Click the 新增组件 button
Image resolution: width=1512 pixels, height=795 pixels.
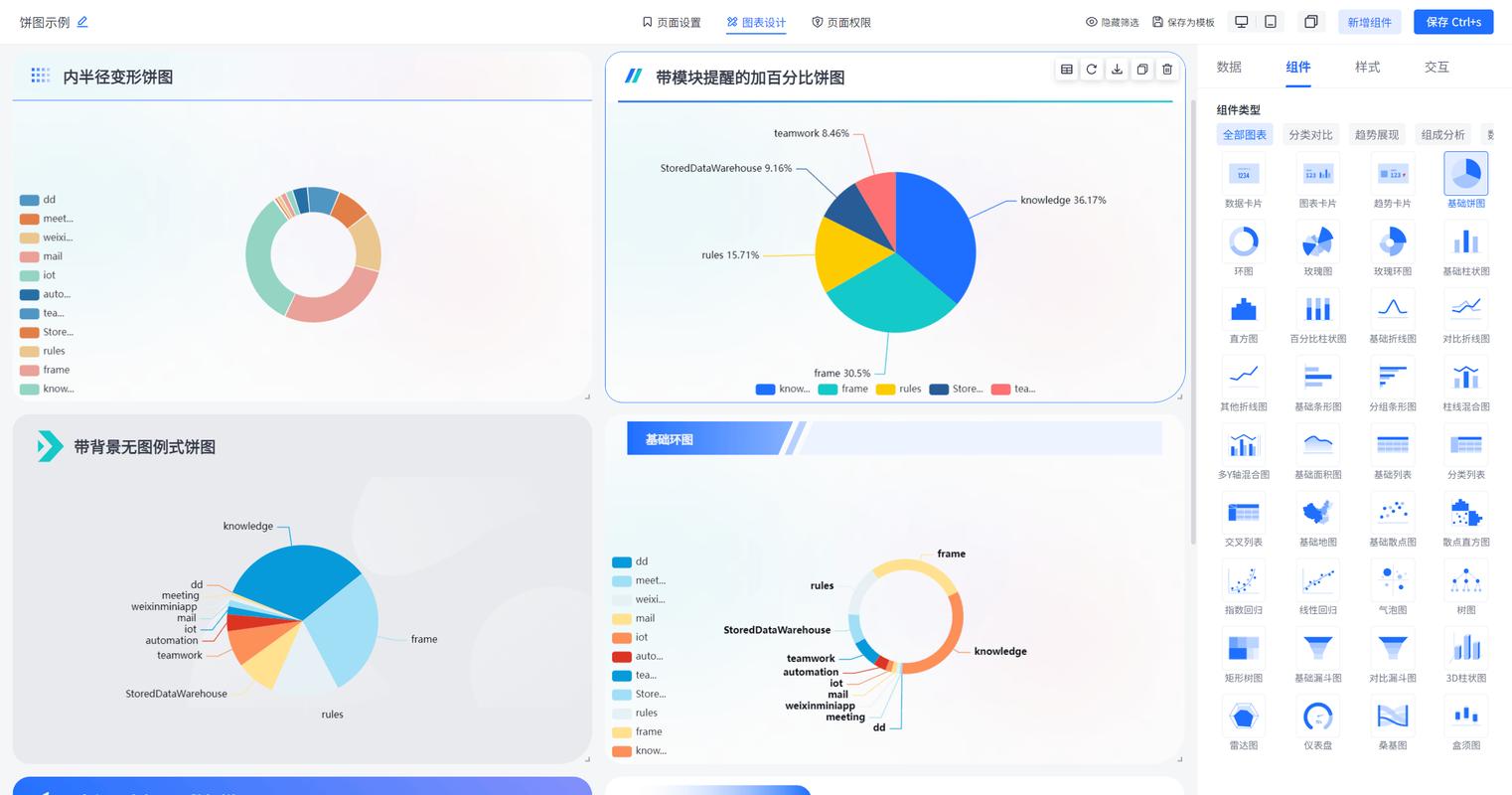(x=1369, y=21)
